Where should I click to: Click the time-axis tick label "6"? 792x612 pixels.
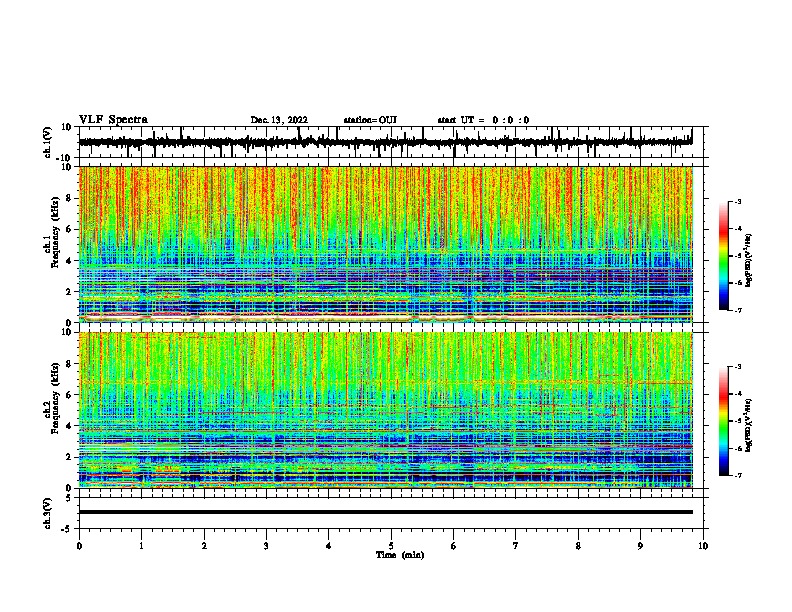[454, 546]
